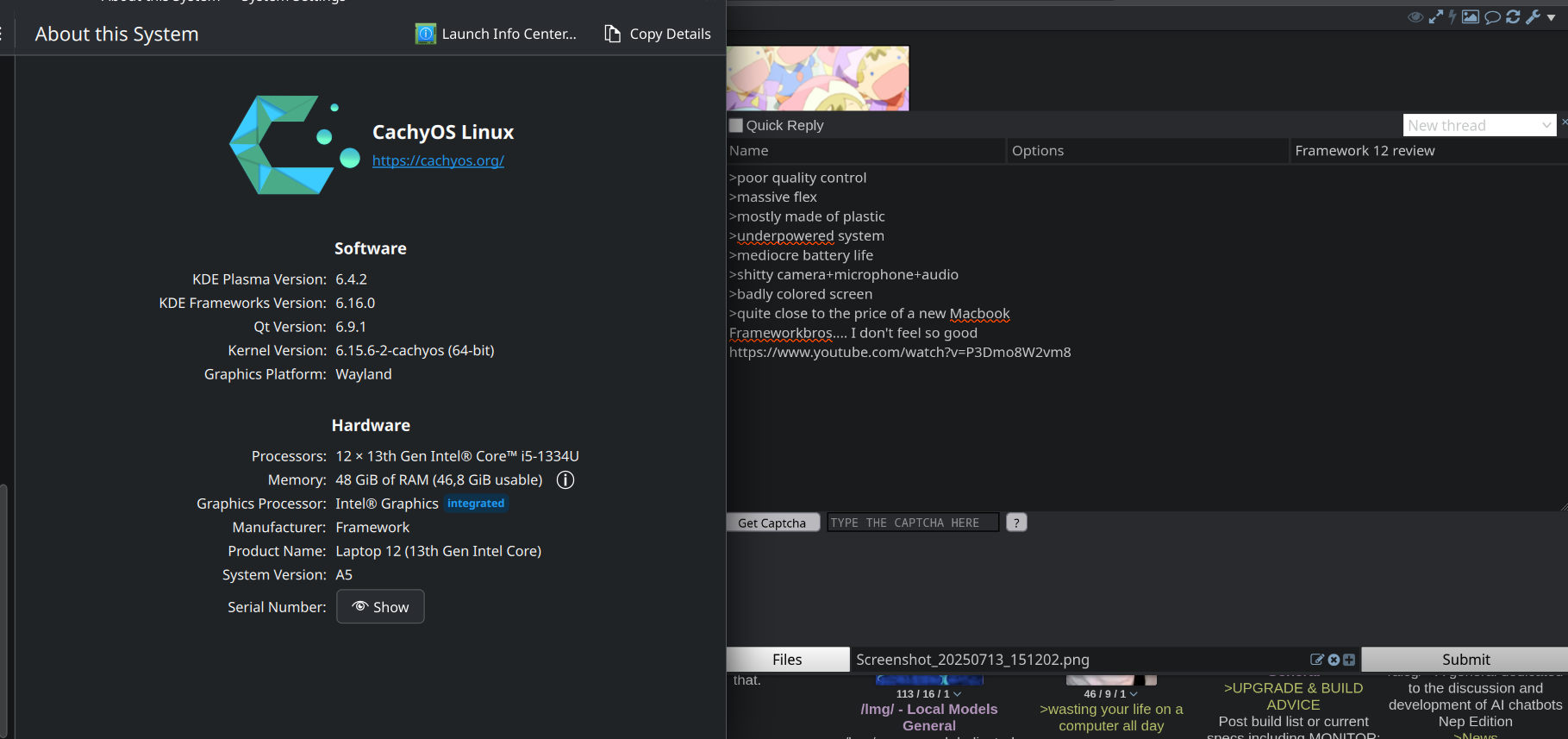This screenshot has height=739, width=1568.
Task: Click the question mark captcha help button
Action: click(1016, 523)
